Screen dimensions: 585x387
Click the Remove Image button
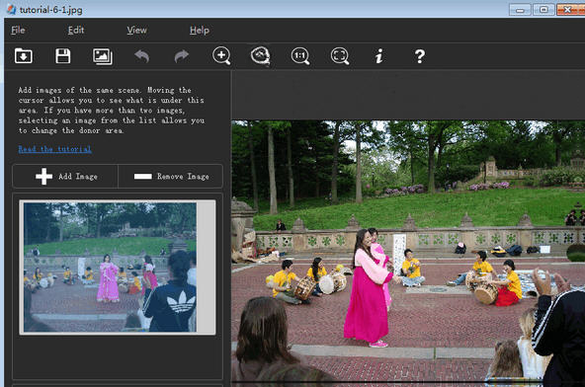(171, 176)
